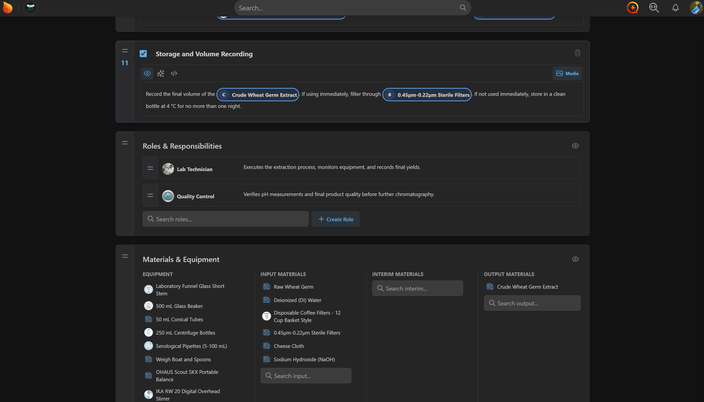
Task: Focus the Search interim materials field
Action: pos(417,288)
